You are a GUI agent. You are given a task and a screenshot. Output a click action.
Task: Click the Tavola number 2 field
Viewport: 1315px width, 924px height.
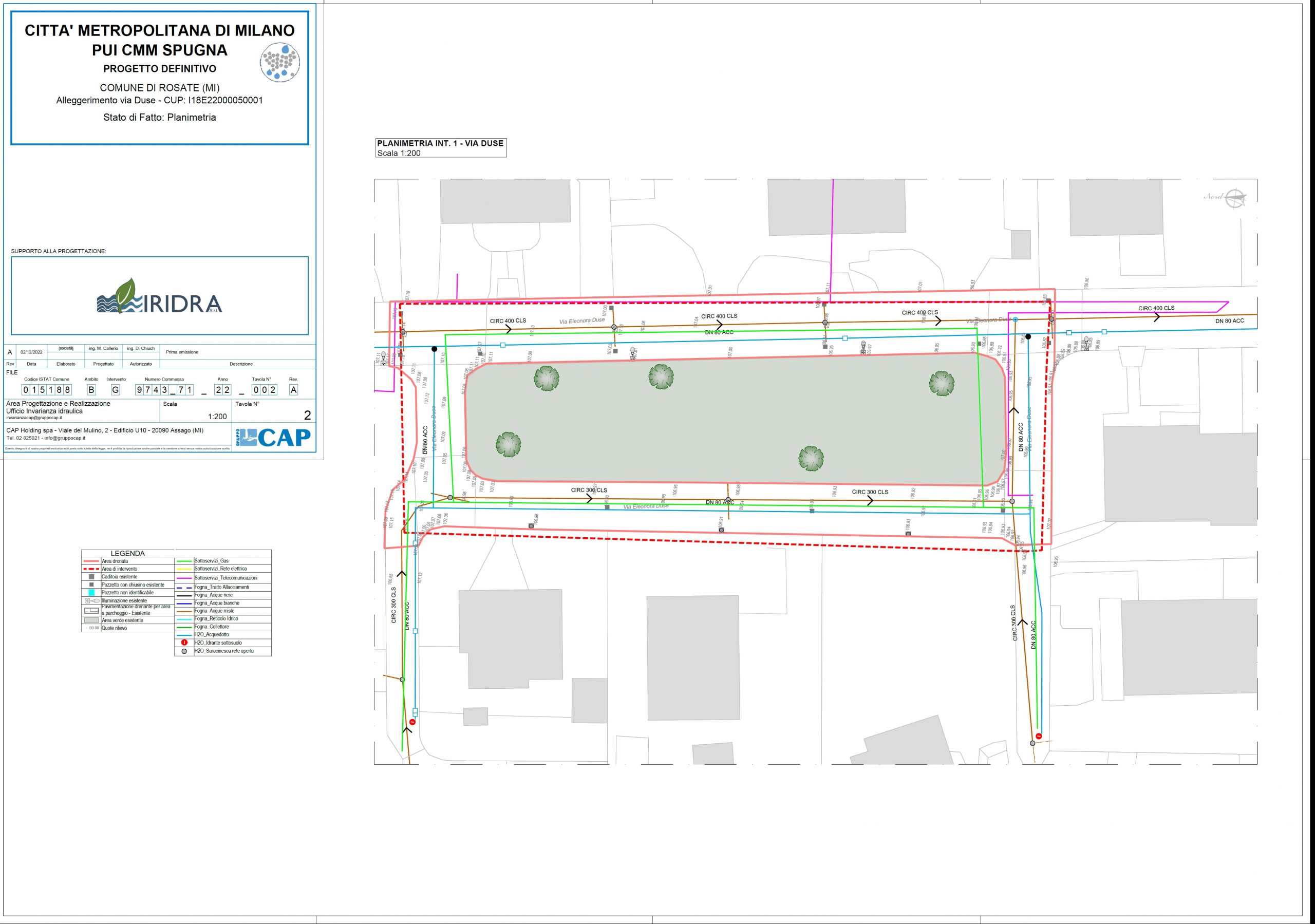[x=307, y=416]
